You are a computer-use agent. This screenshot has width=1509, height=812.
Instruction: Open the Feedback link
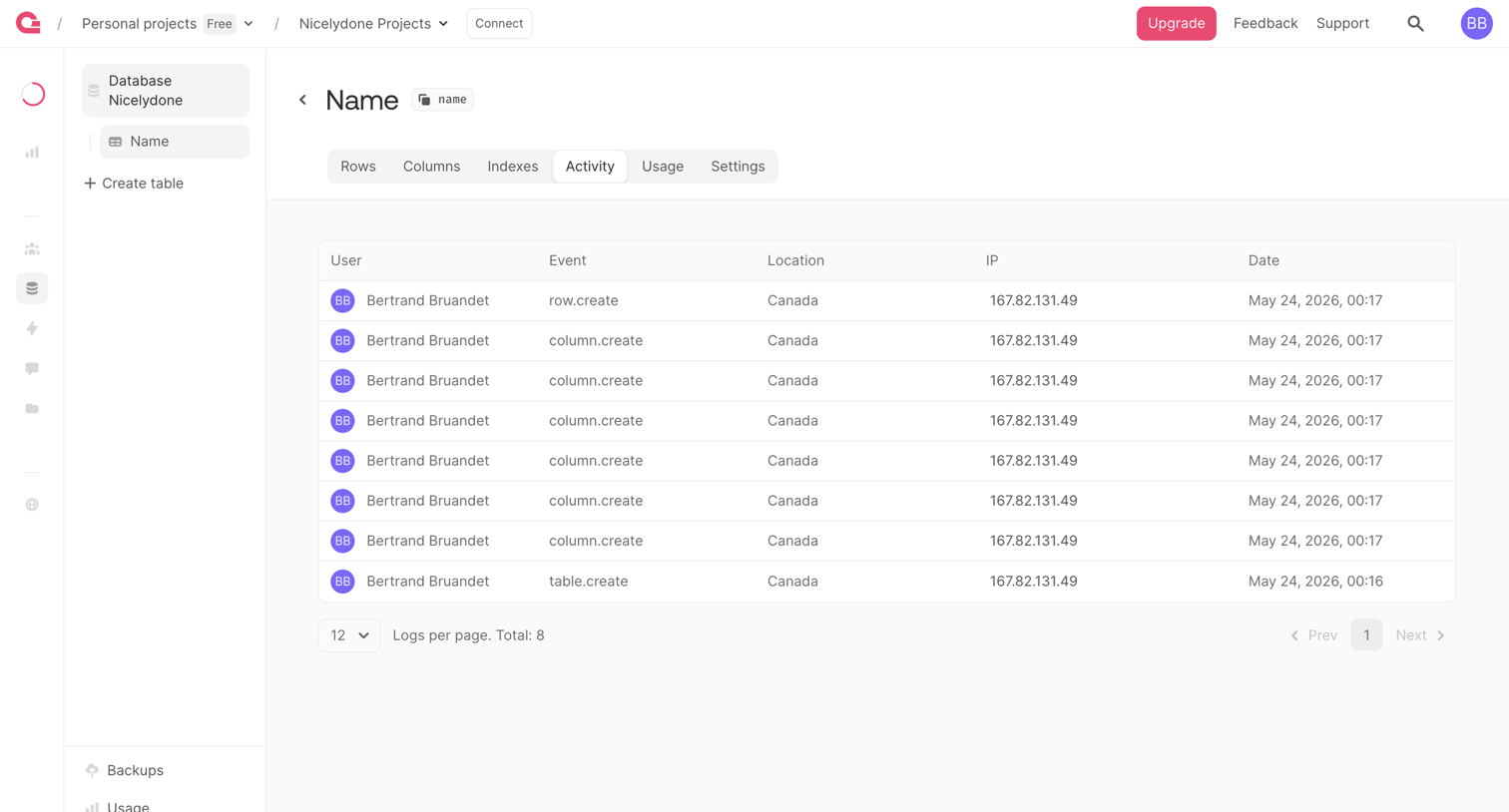pyautogui.click(x=1265, y=23)
